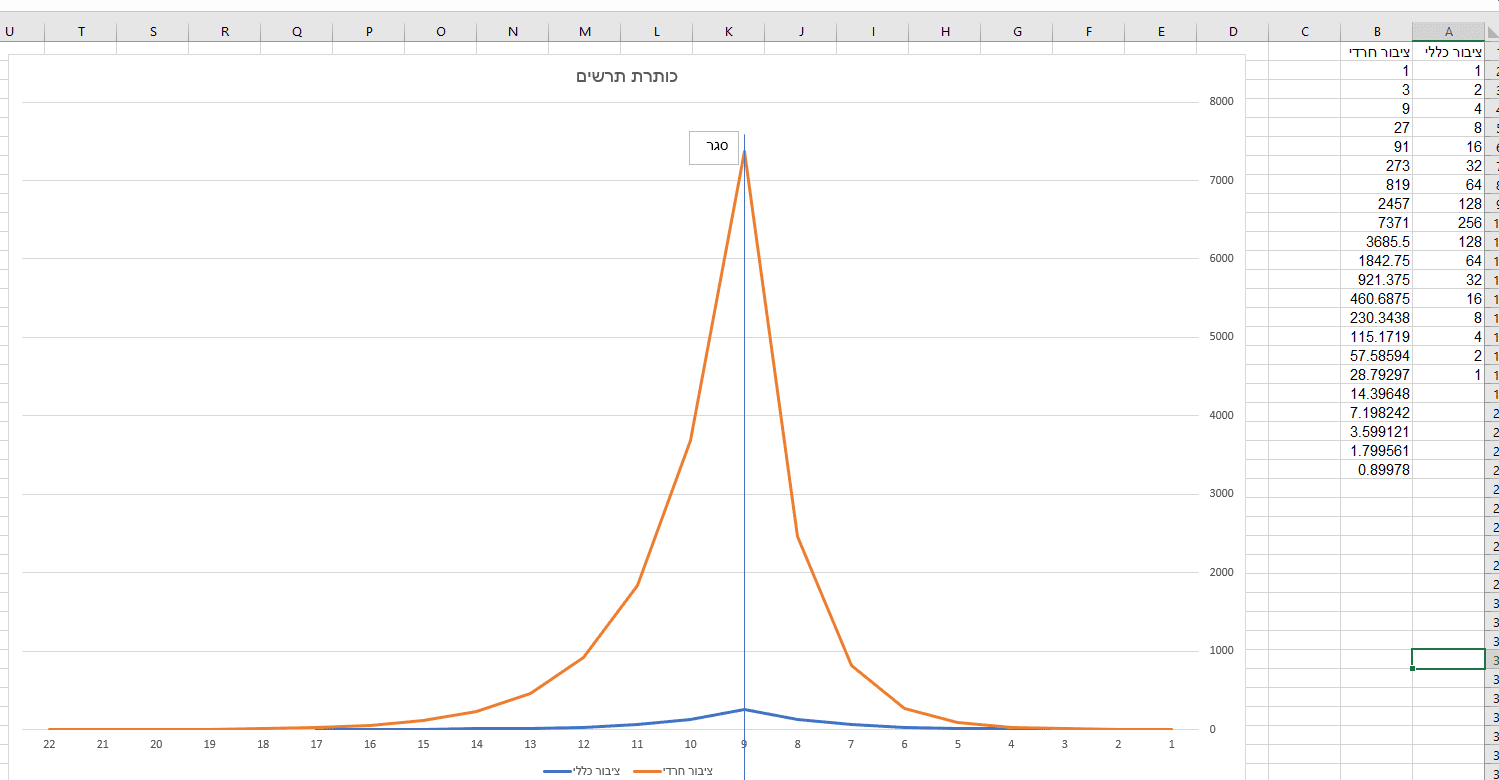Click the 5000 label on the vertical axis
Screen dimensions: 1499x780
[1221, 337]
